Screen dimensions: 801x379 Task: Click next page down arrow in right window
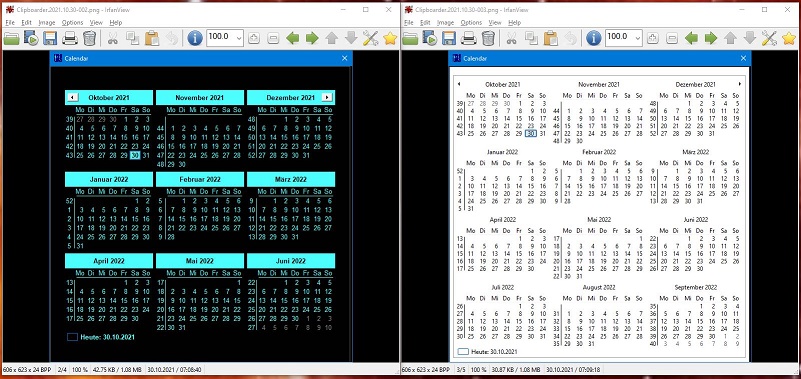tap(750, 38)
